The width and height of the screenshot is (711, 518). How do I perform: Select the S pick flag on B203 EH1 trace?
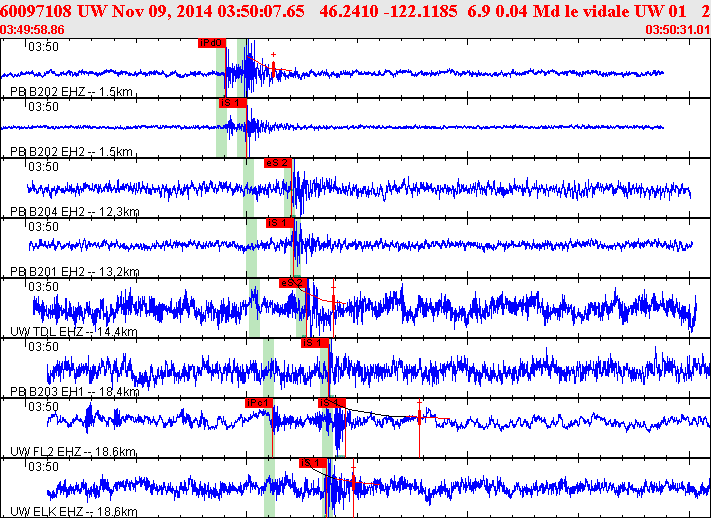click(x=314, y=343)
